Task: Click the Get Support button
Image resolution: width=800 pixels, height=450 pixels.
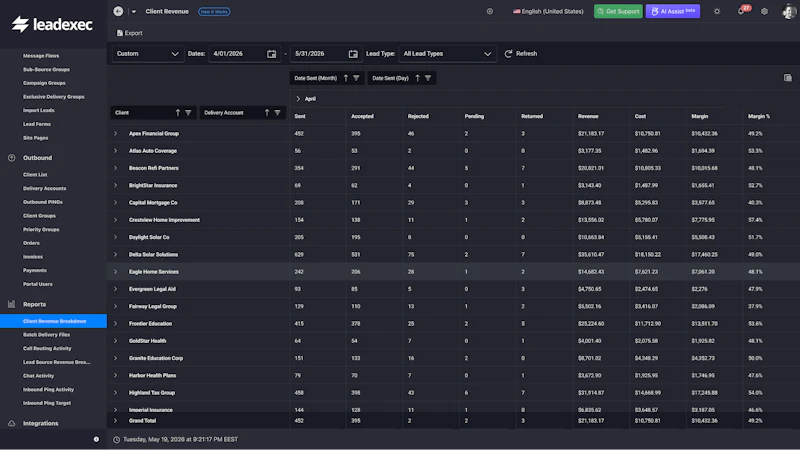Action: point(618,11)
